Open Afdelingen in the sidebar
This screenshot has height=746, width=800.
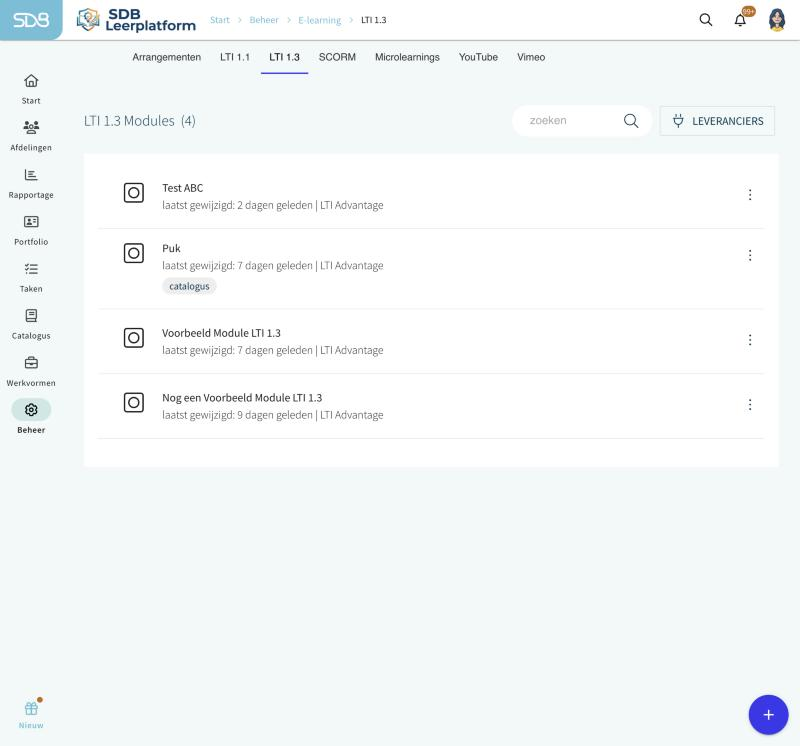point(31,136)
